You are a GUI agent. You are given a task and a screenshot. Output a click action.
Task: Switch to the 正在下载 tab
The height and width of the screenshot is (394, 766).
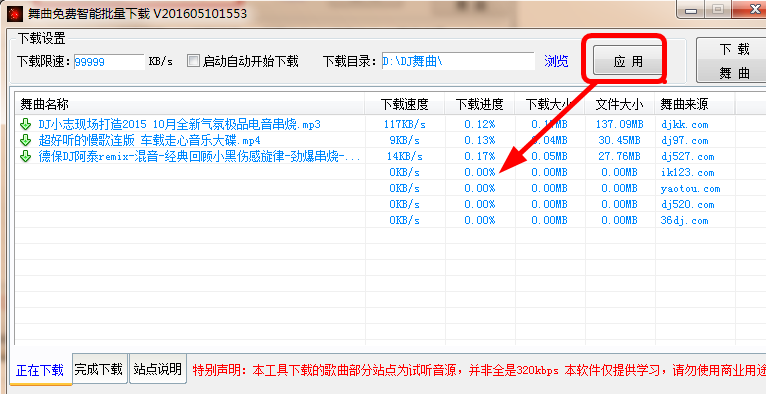(40, 370)
